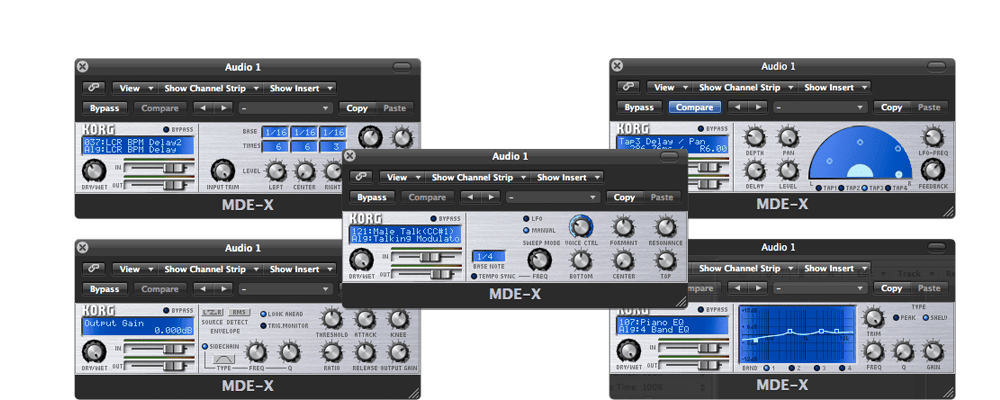Open settings preset dropdown in Male Talk window

553,197
